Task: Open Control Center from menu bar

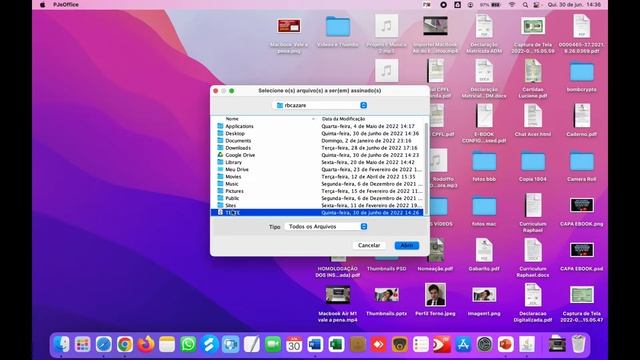Action: click(x=537, y=4)
